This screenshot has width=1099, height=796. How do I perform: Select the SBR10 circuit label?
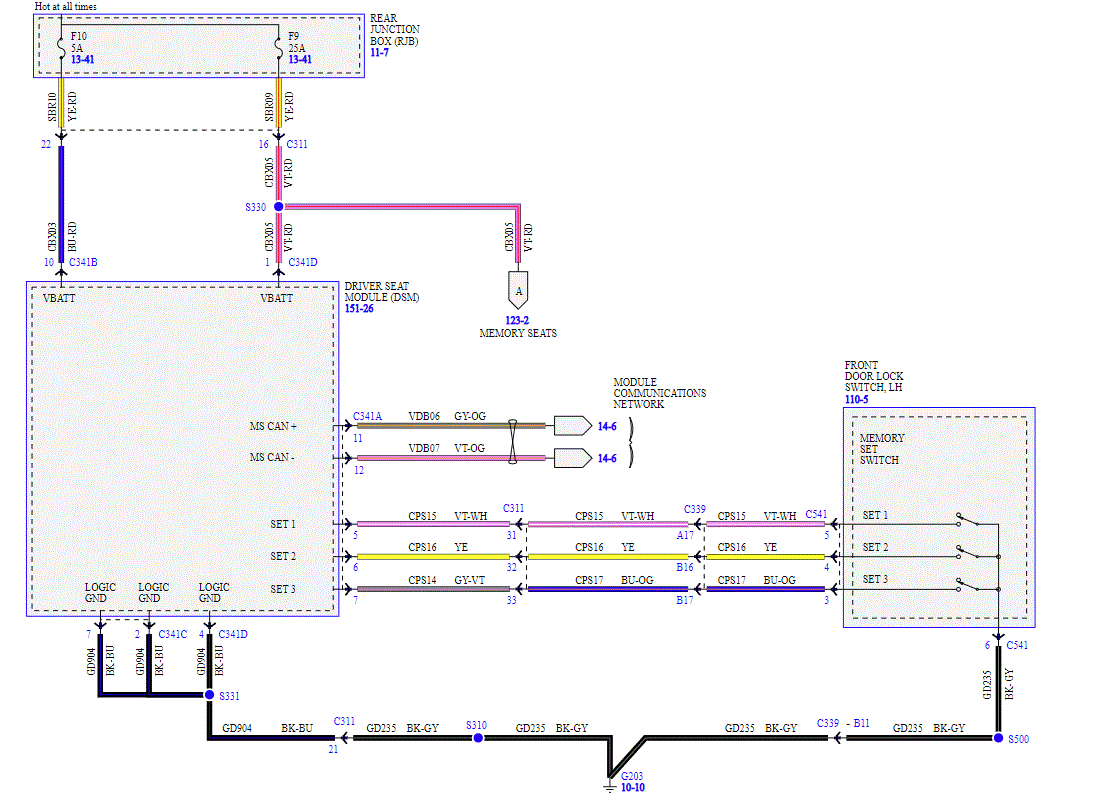point(52,107)
